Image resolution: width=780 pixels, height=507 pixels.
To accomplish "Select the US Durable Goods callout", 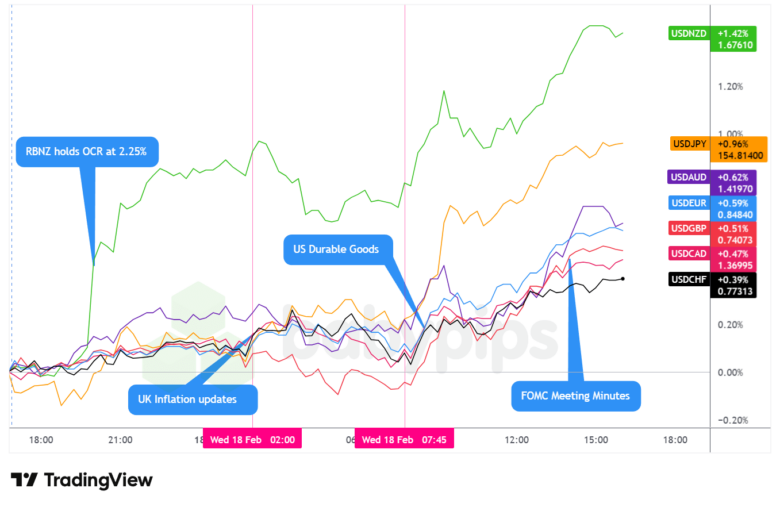I will pos(337,248).
